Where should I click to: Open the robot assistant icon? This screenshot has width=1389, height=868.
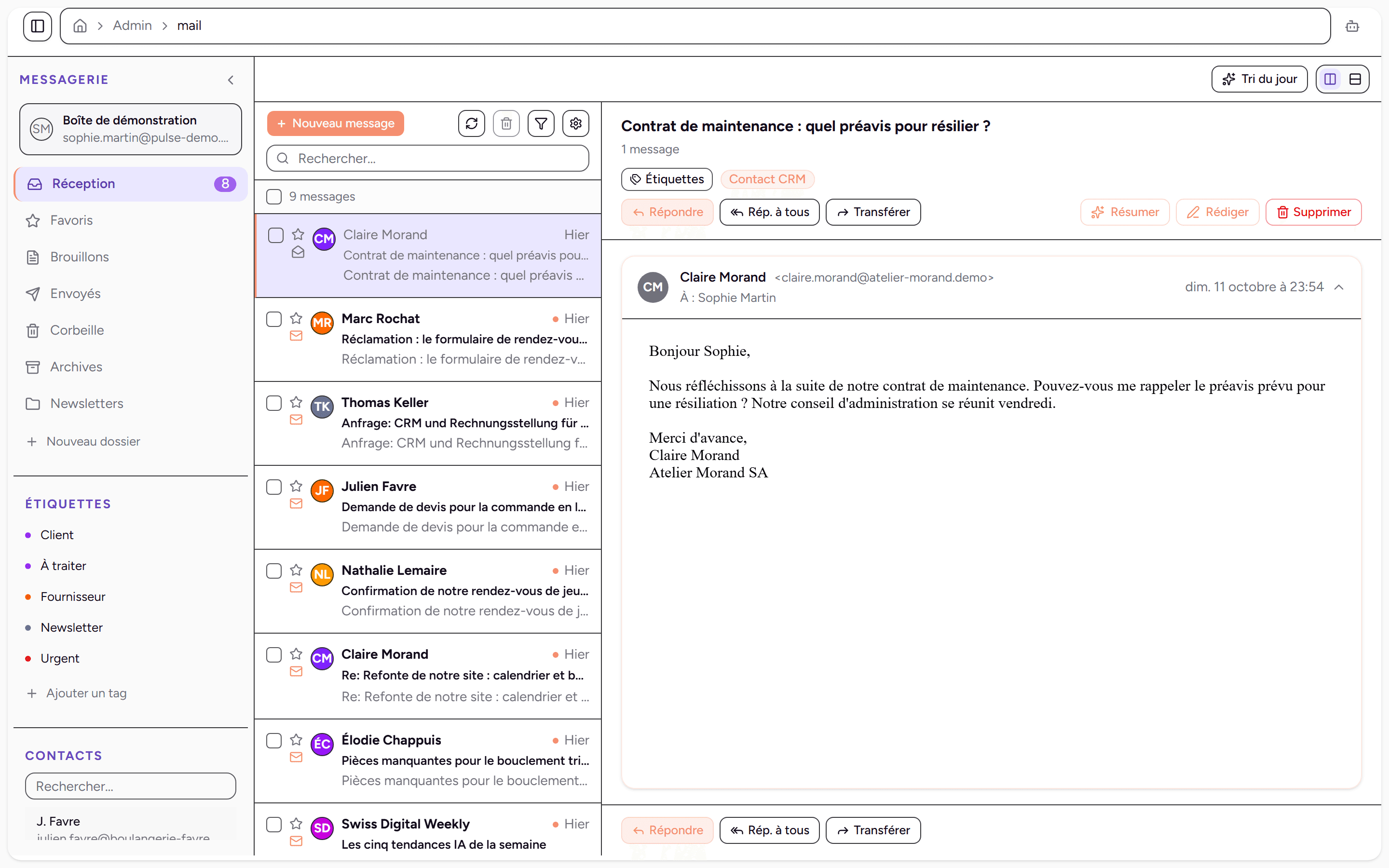(x=1352, y=26)
